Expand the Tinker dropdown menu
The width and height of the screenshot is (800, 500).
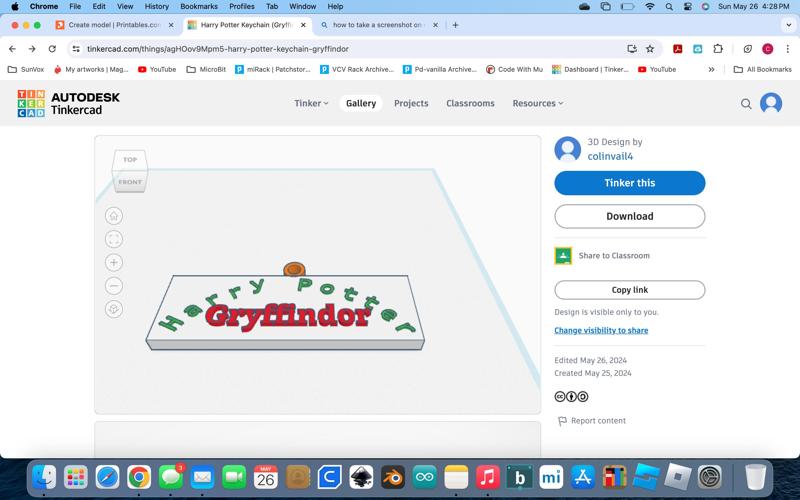[311, 103]
